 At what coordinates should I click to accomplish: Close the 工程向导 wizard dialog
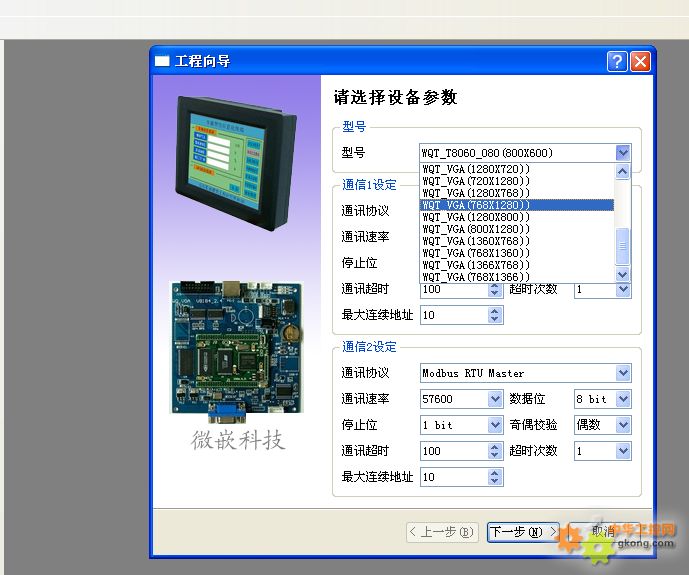640,61
